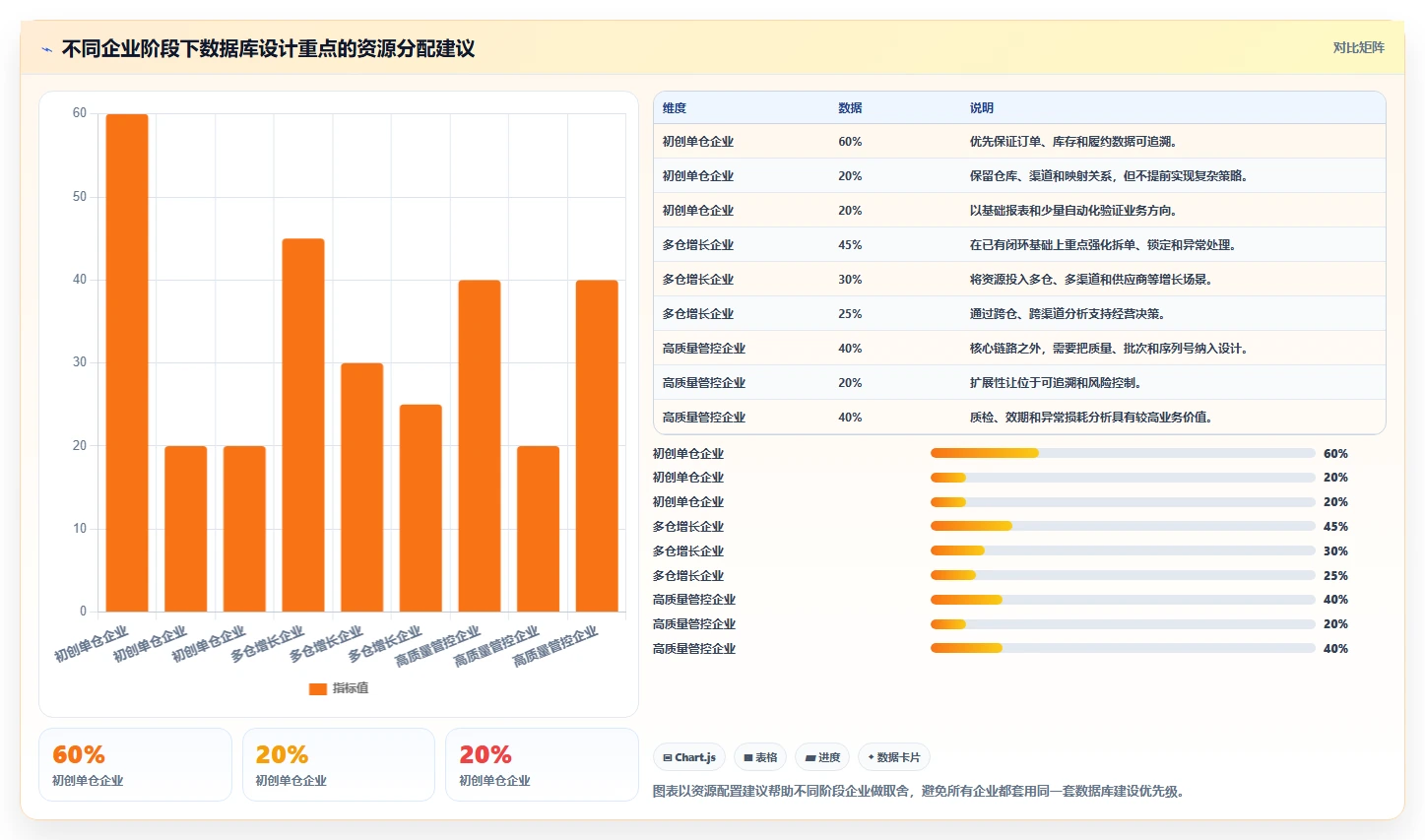Click the footer note starting with 图表以资源配置建议
1425x840 pixels.
(x=918, y=791)
